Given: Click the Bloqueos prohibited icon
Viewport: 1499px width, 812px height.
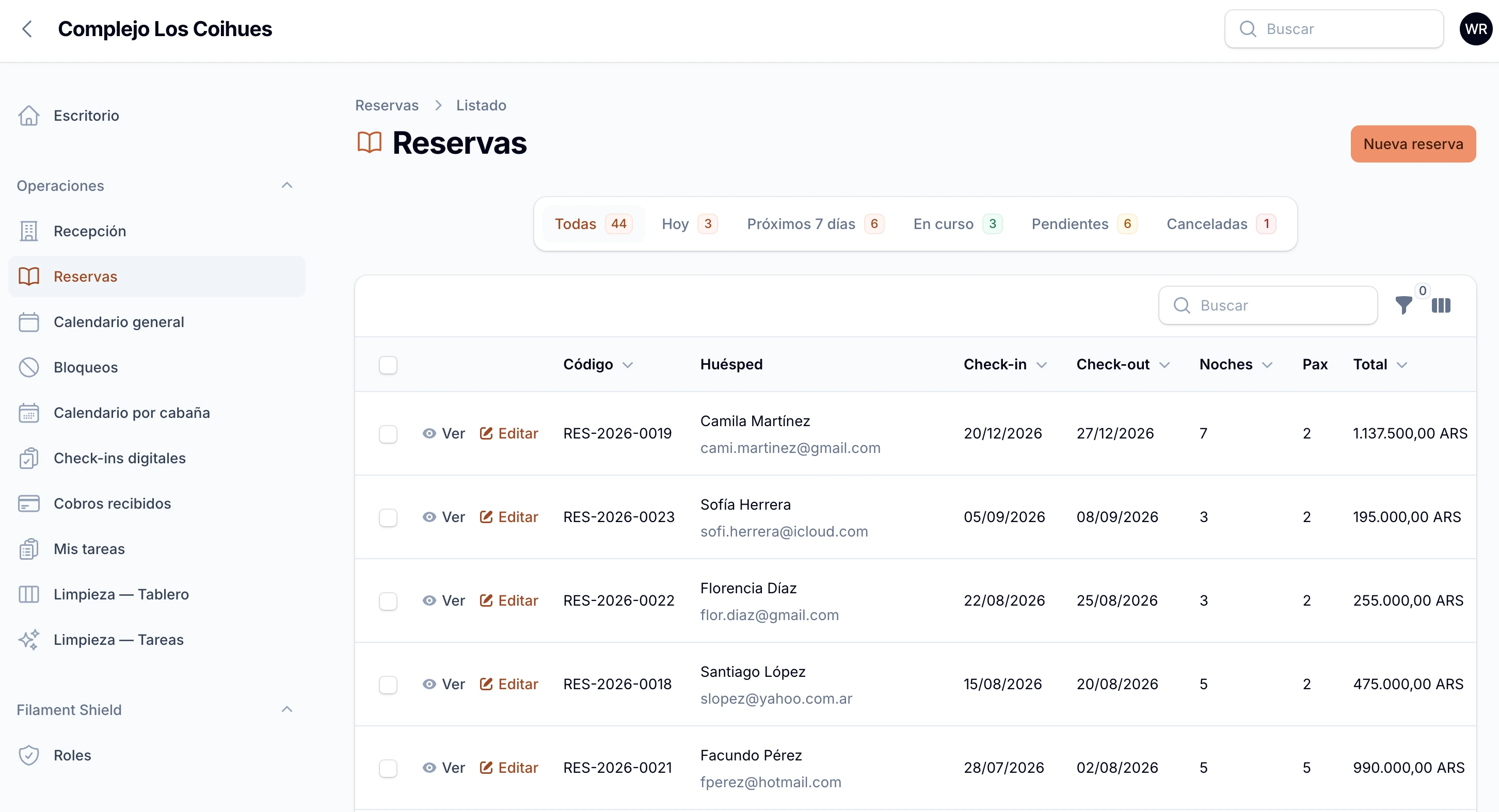Looking at the screenshot, I should (28, 367).
